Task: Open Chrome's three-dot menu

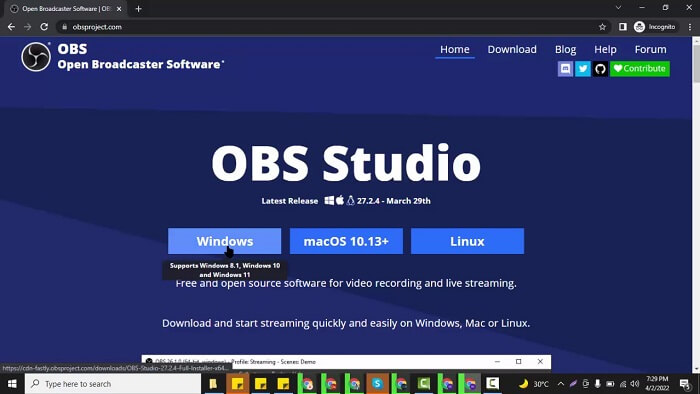Action: (690, 27)
